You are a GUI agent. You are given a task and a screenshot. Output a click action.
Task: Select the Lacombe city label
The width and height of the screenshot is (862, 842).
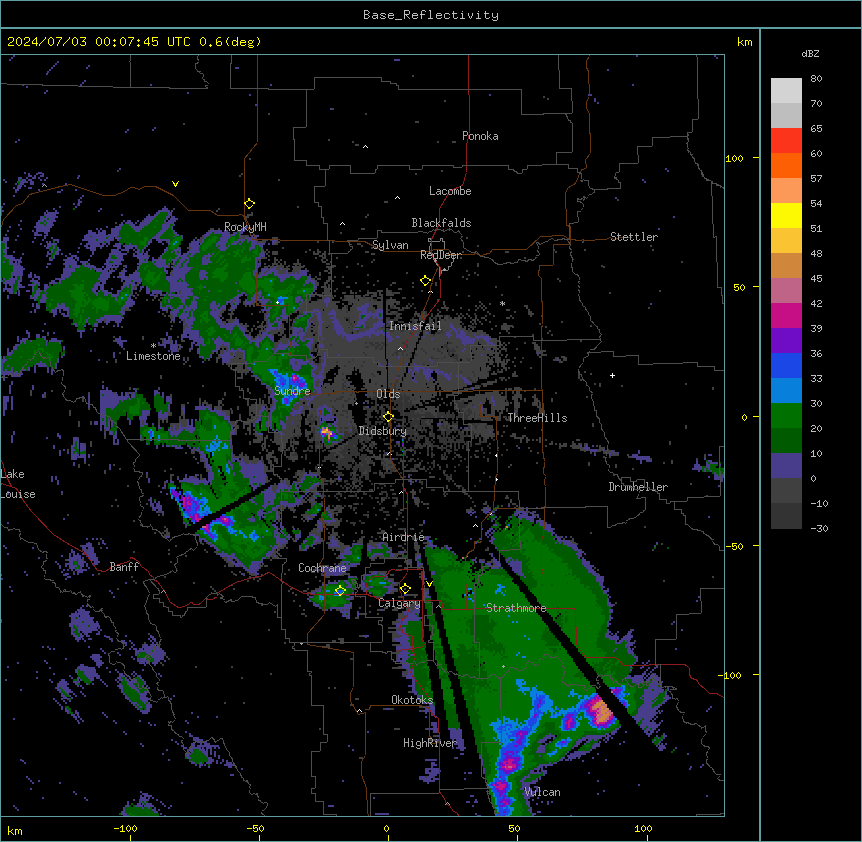coord(450,191)
